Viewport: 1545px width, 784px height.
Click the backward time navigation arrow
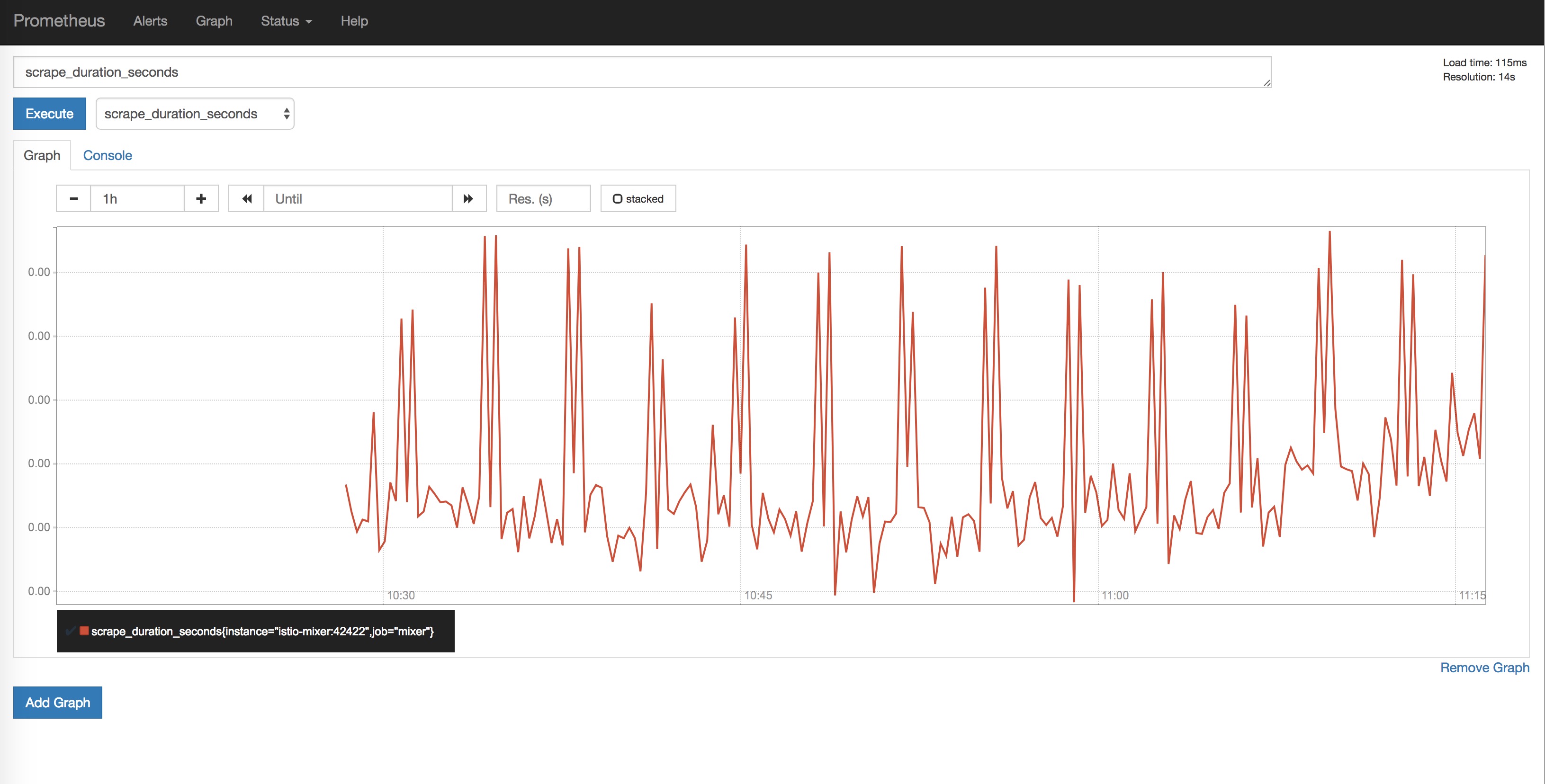(246, 199)
